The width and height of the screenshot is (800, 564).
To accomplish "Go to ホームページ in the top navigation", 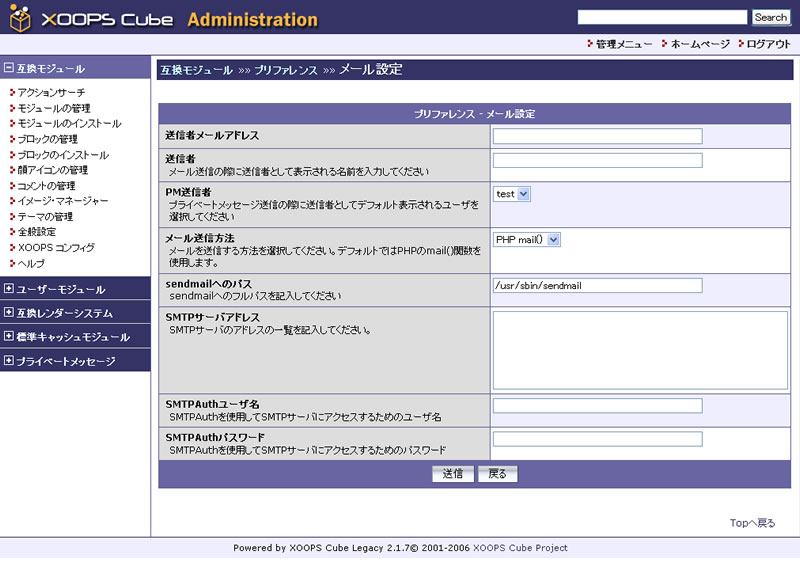I will pyautogui.click(x=700, y=44).
